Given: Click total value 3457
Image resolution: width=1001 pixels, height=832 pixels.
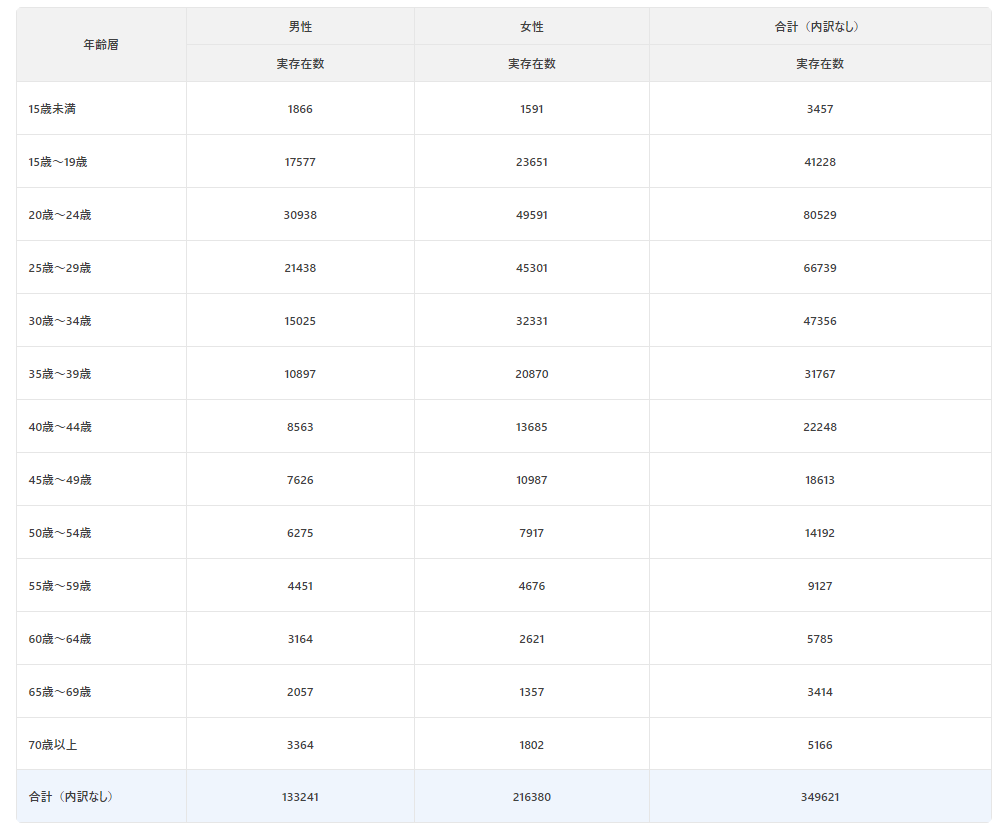Looking at the screenshot, I should point(820,109).
